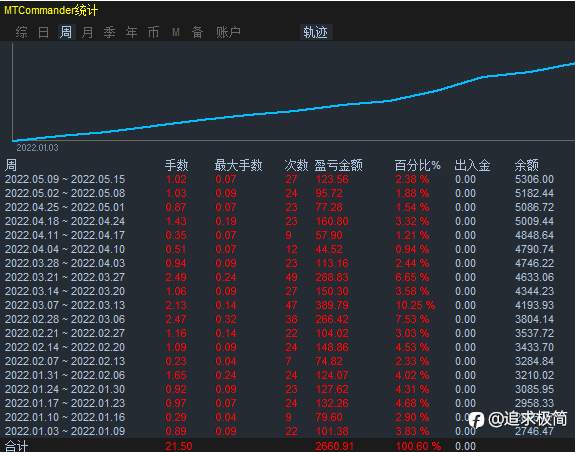Click balance value 4193.93
The width and height of the screenshot is (575, 452).
(534, 305)
